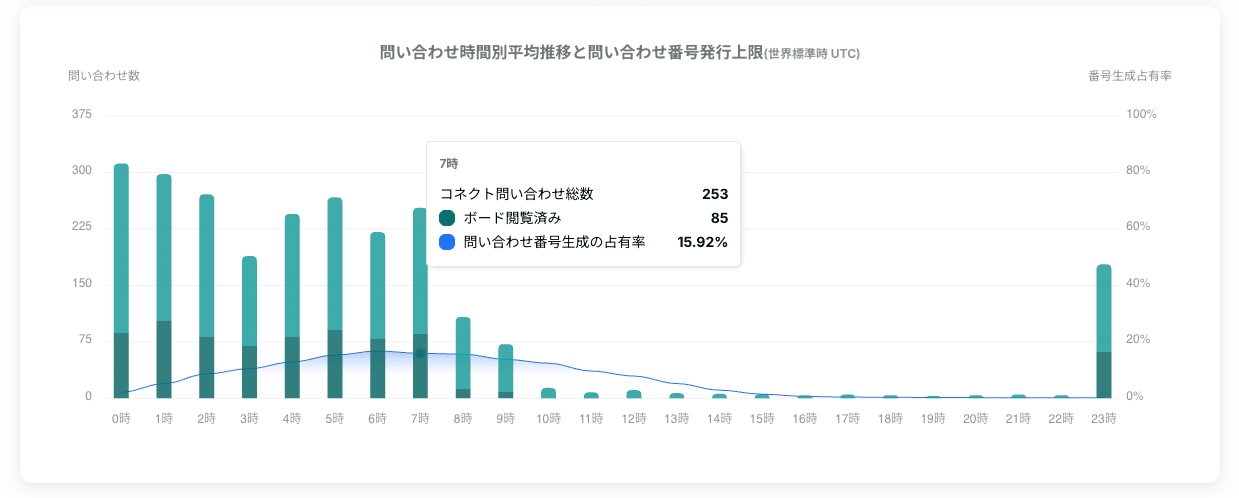Click the dark bottom bar segment at 23時
Image resolution: width=1239 pixels, height=498 pixels.
1104,375
